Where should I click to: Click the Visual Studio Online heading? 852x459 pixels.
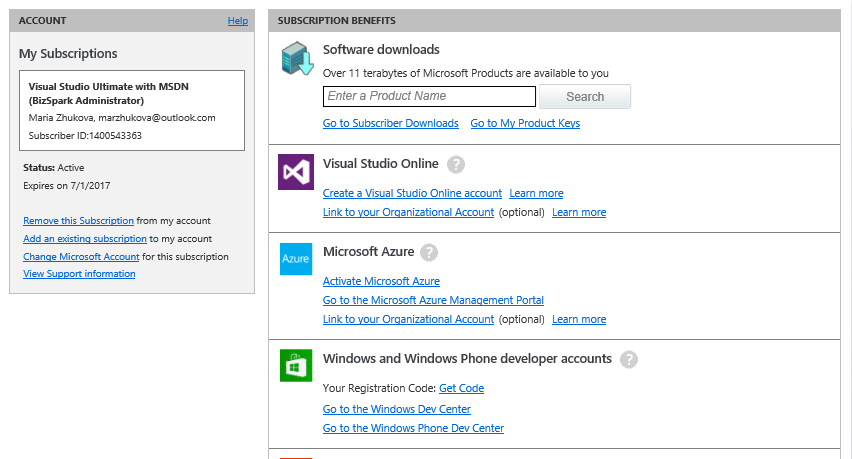(x=380, y=164)
